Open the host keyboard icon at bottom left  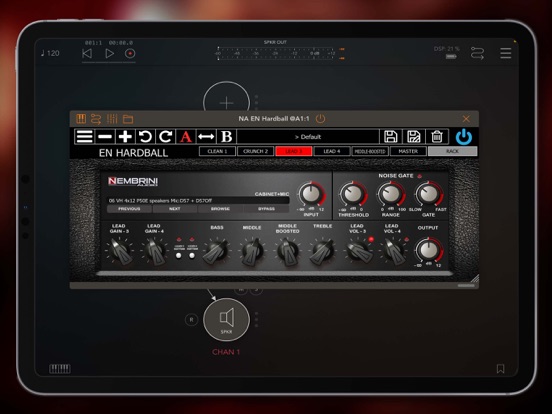[59, 369]
